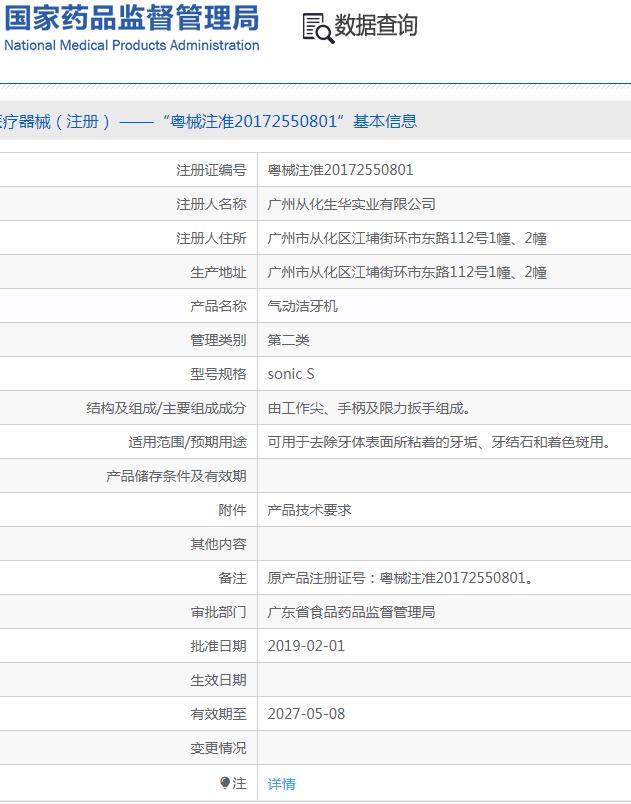Click the 有效期至 label
The height and width of the screenshot is (804, 631).
(218, 714)
